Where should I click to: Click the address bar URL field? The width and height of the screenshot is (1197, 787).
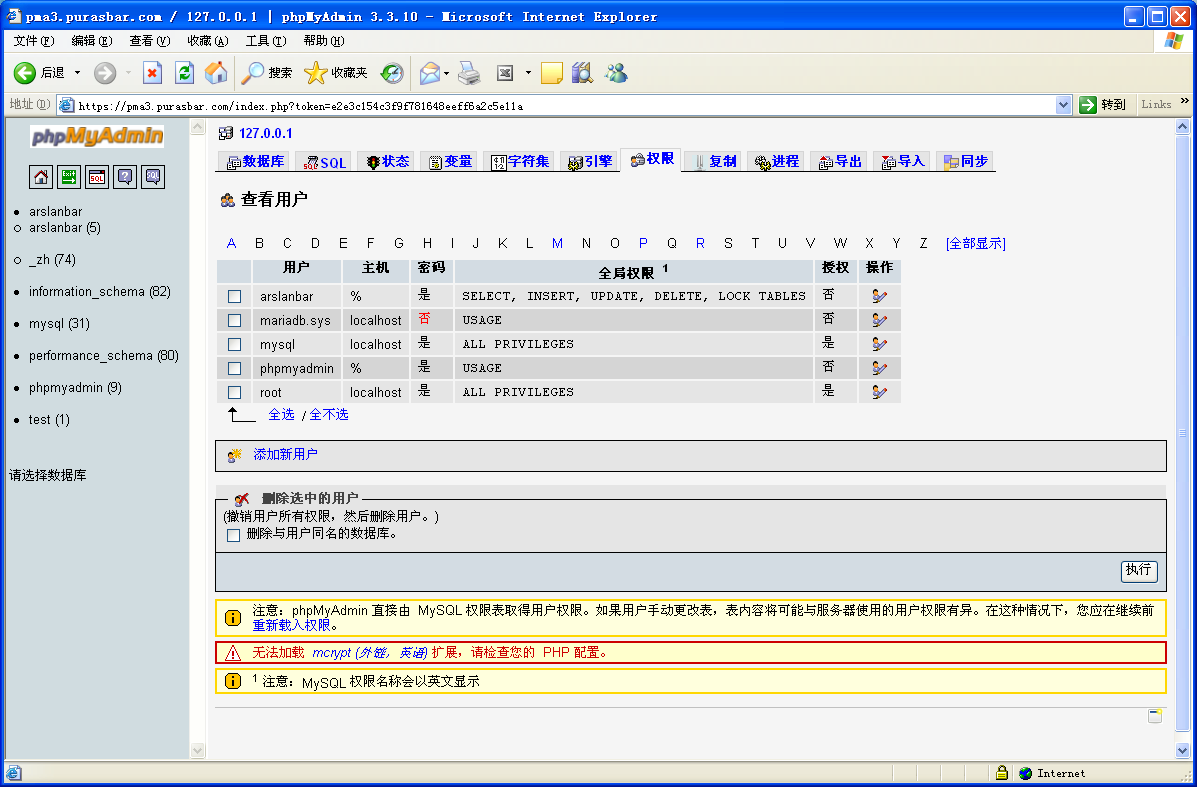coord(565,105)
